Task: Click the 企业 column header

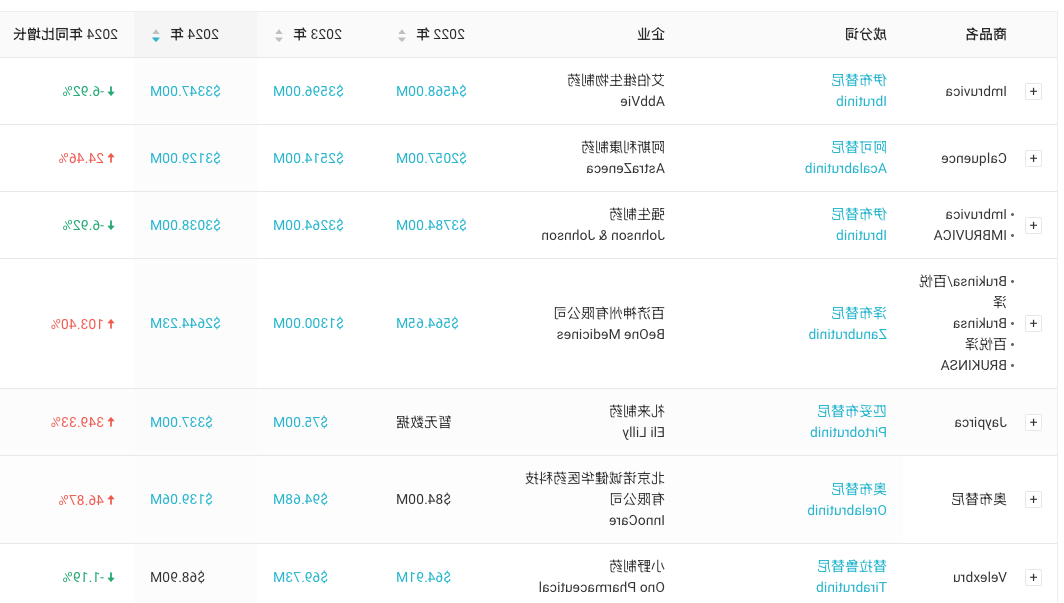Action: point(651,35)
